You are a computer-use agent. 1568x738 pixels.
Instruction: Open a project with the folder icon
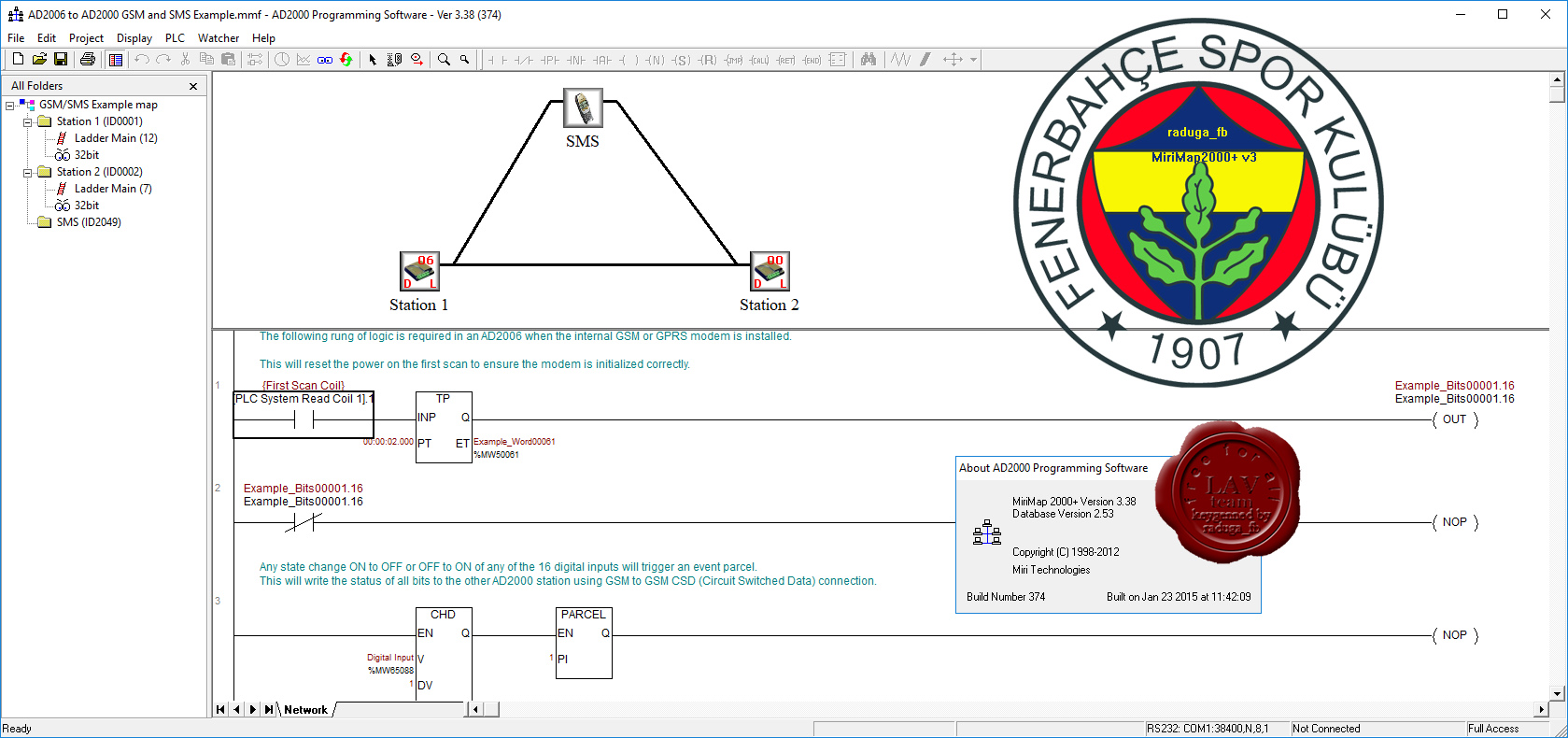(x=39, y=60)
